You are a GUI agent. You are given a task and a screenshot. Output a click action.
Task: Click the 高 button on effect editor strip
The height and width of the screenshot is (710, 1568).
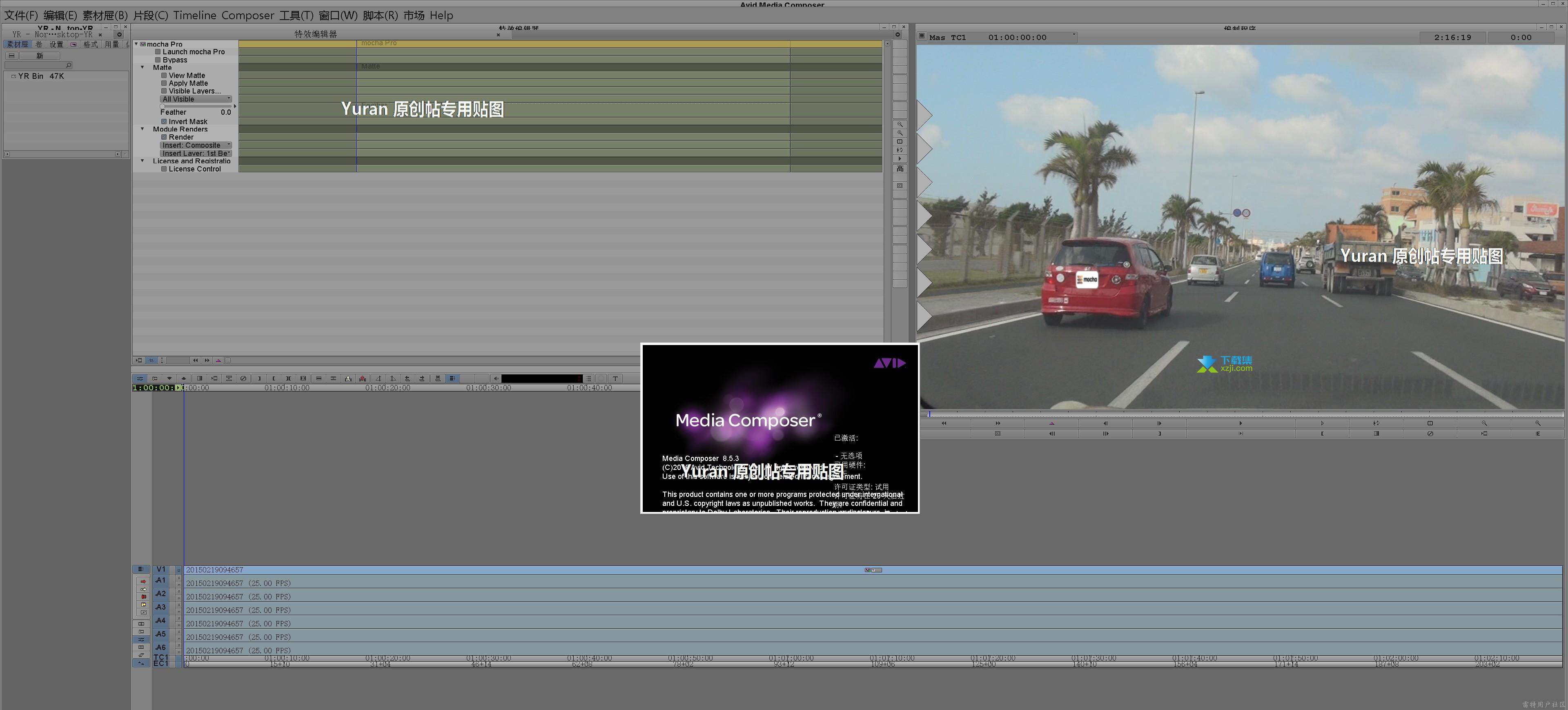pyautogui.click(x=900, y=169)
